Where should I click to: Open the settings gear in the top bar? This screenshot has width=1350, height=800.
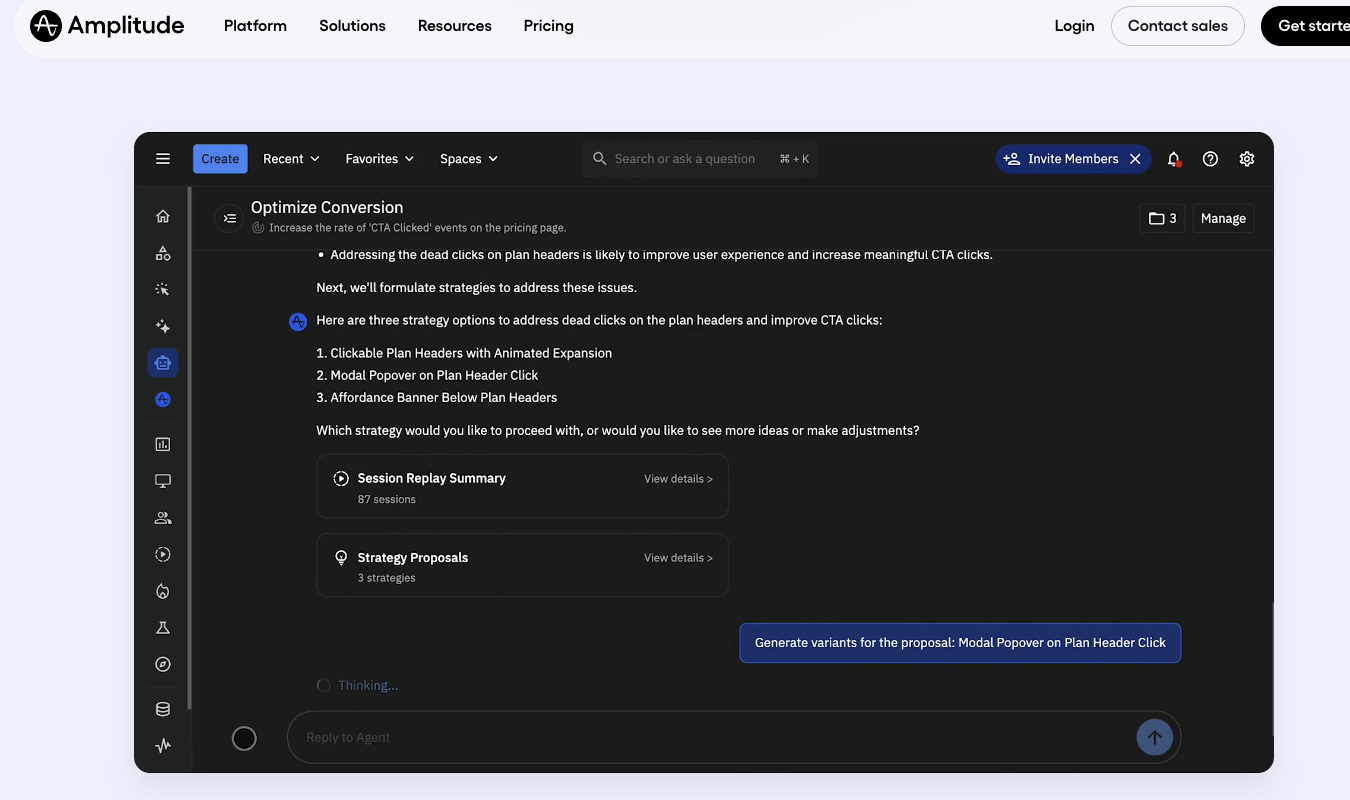[1247, 159]
